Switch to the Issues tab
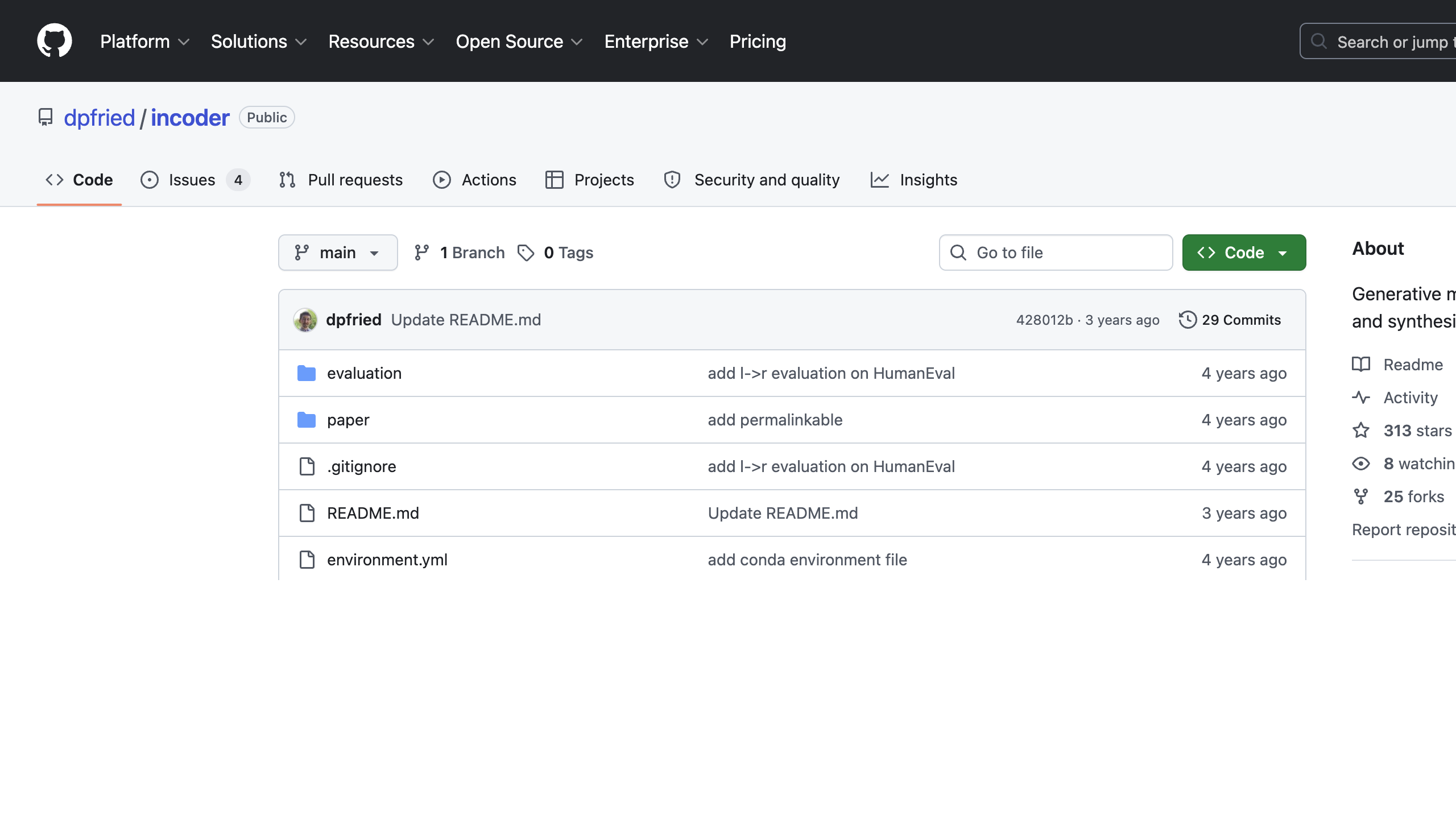1456x819 pixels. [195, 180]
